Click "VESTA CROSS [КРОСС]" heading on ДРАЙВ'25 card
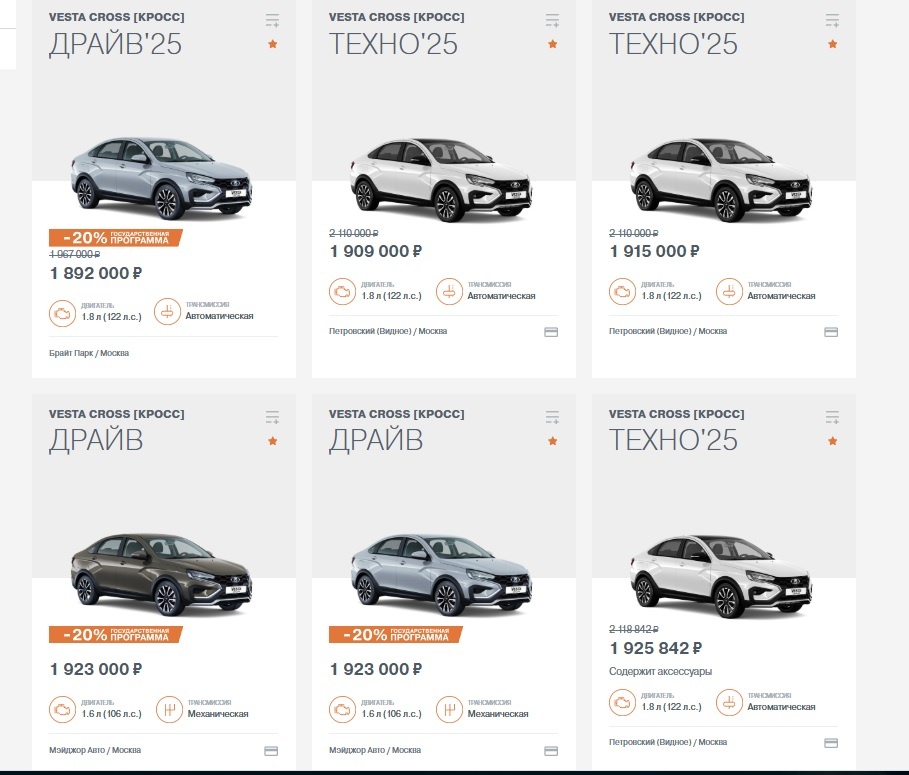Screen dimensions: 909x775 pos(117,17)
